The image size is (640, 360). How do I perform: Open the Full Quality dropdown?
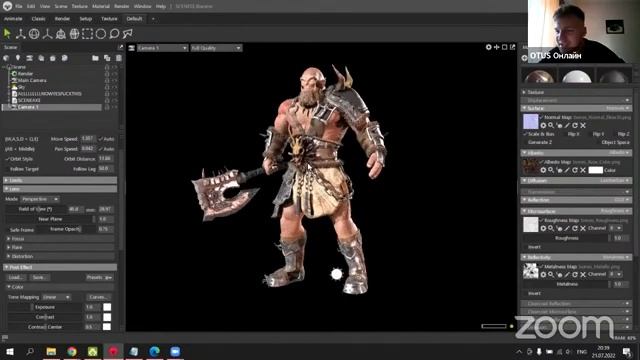(x=216, y=48)
